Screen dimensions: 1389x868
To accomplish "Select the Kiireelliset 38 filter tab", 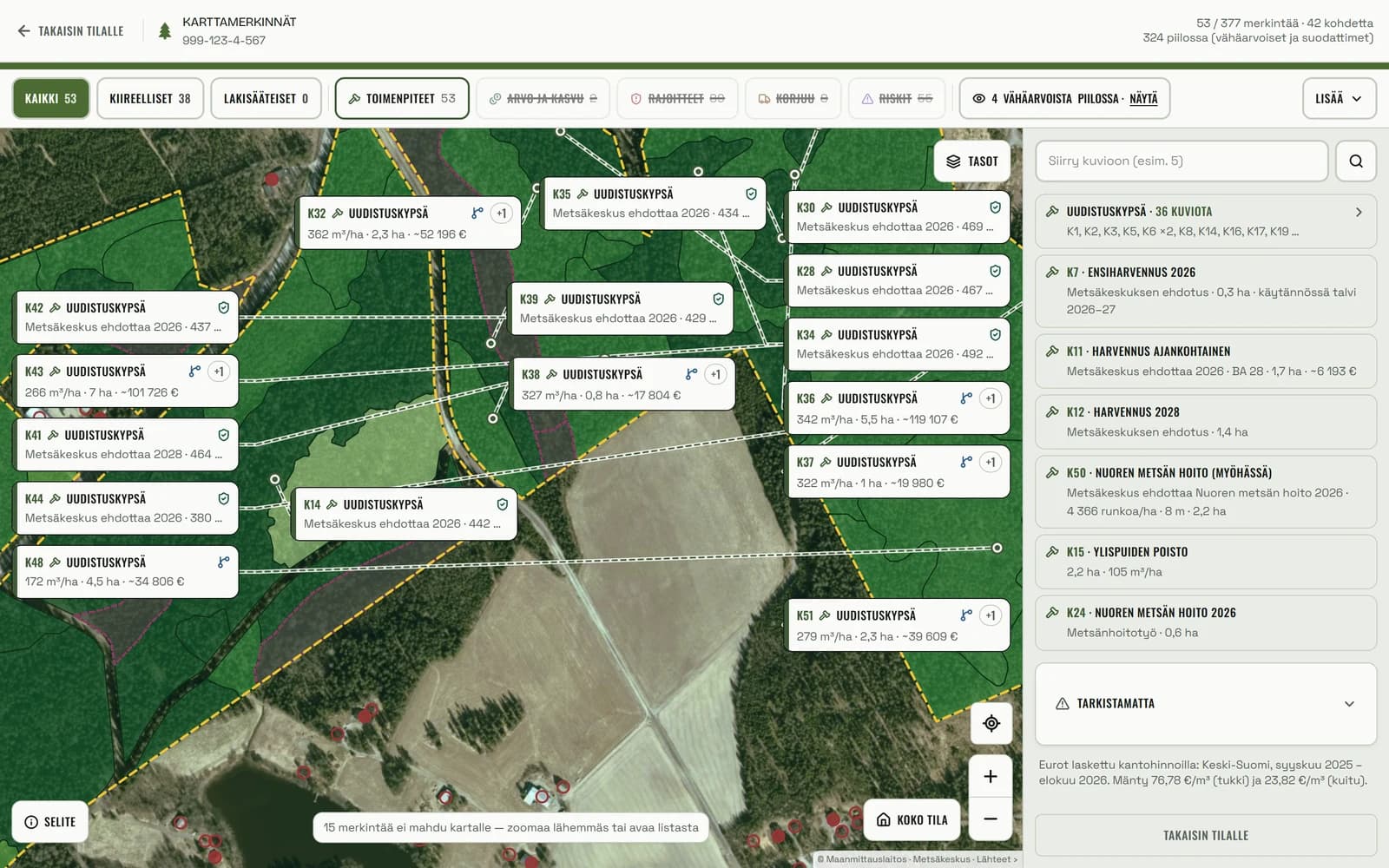I will 150,98.
